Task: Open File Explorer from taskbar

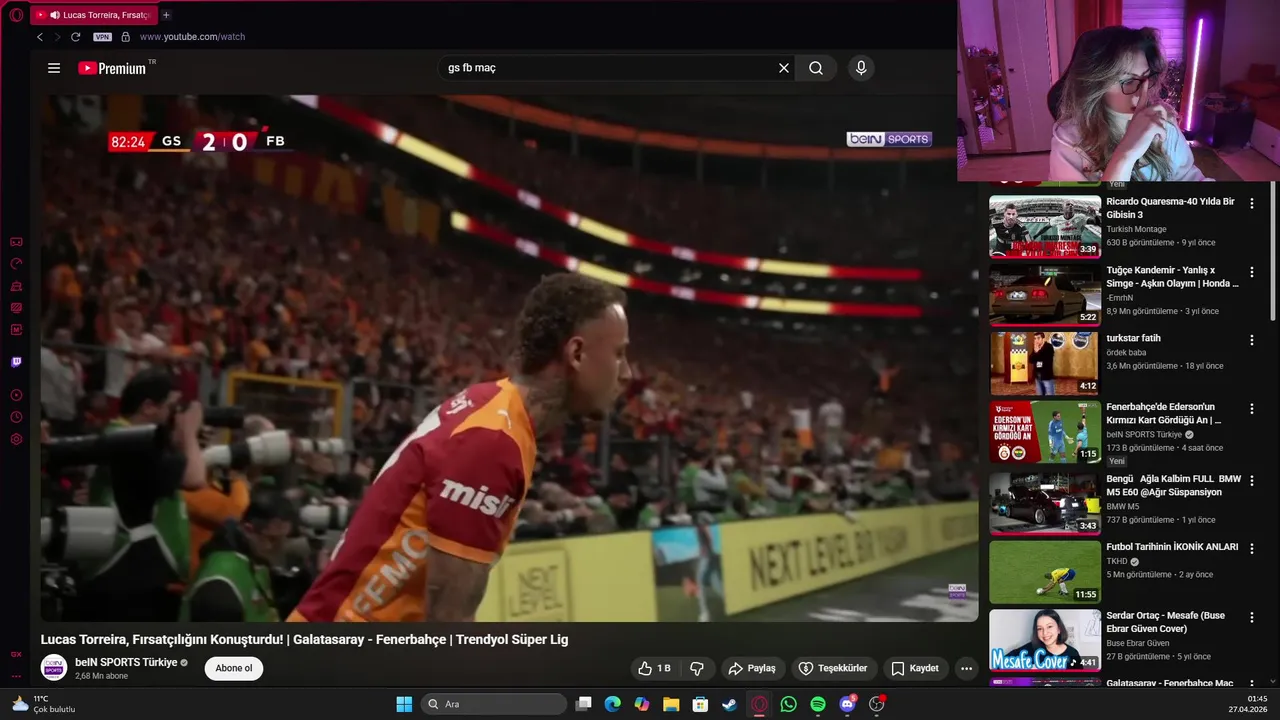Action: click(671, 704)
